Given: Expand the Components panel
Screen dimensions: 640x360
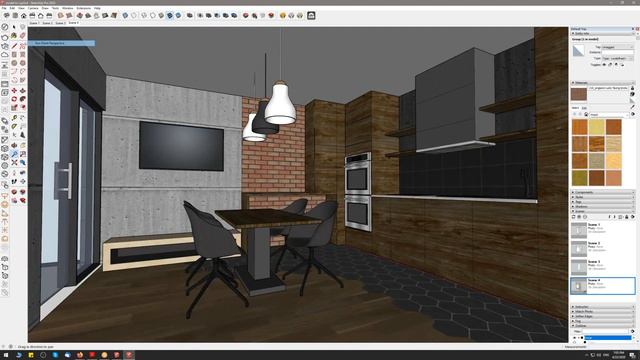Looking at the screenshot, I should (603, 192).
